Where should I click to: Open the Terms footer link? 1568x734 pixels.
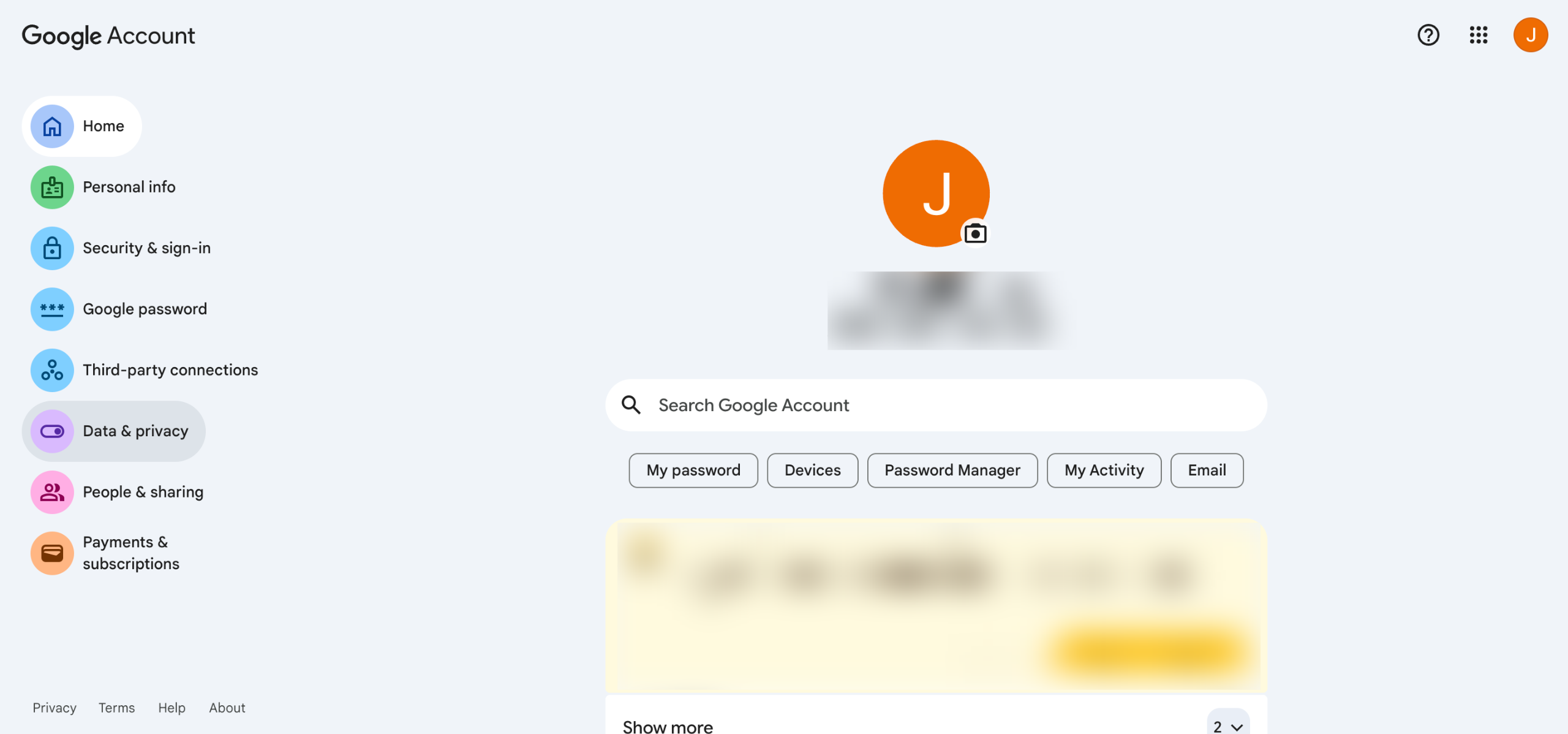(116, 708)
